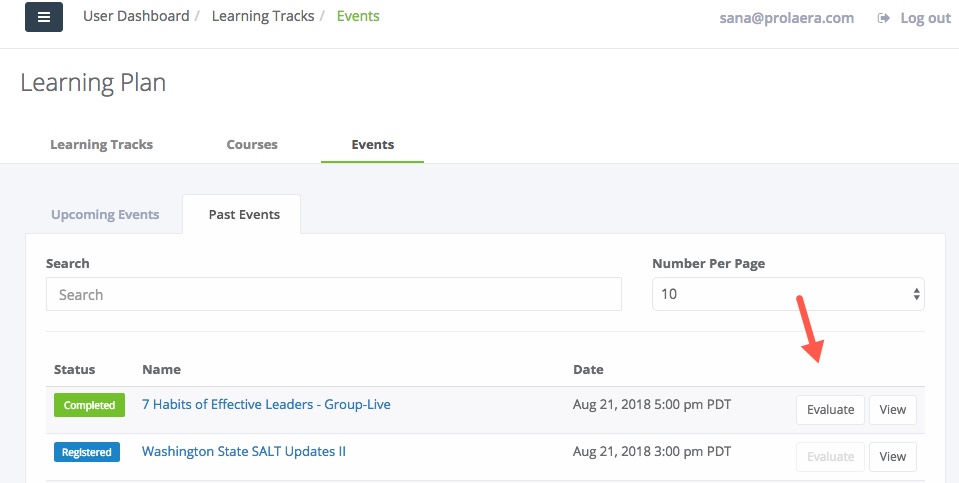Select the Past Events tab

244,215
